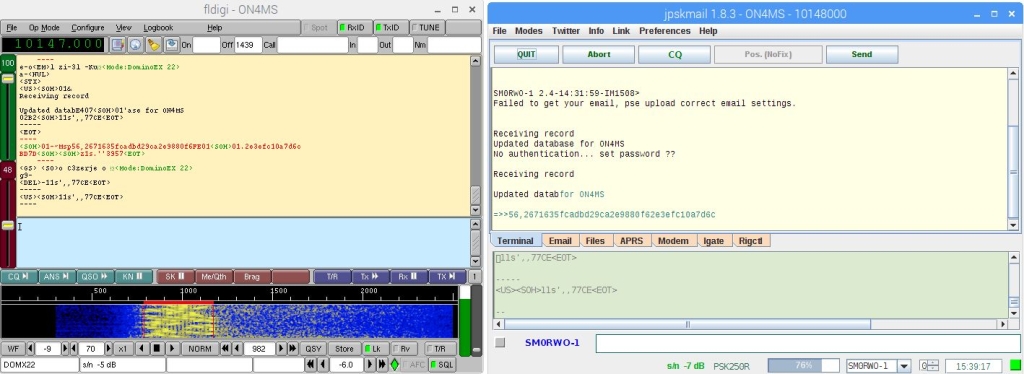
Task: Open Twitter menu in jpskmail
Action: pos(566,31)
